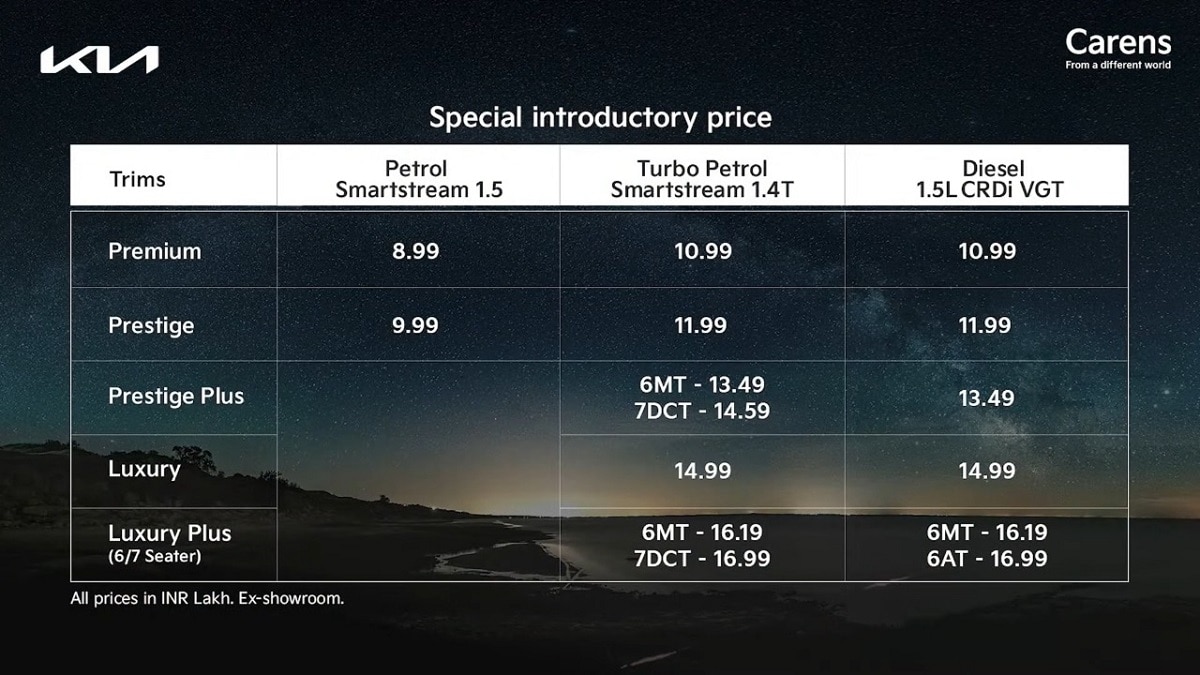
Task: Click the 6AT - 16.99 diesel price
Action: [x=986, y=558]
